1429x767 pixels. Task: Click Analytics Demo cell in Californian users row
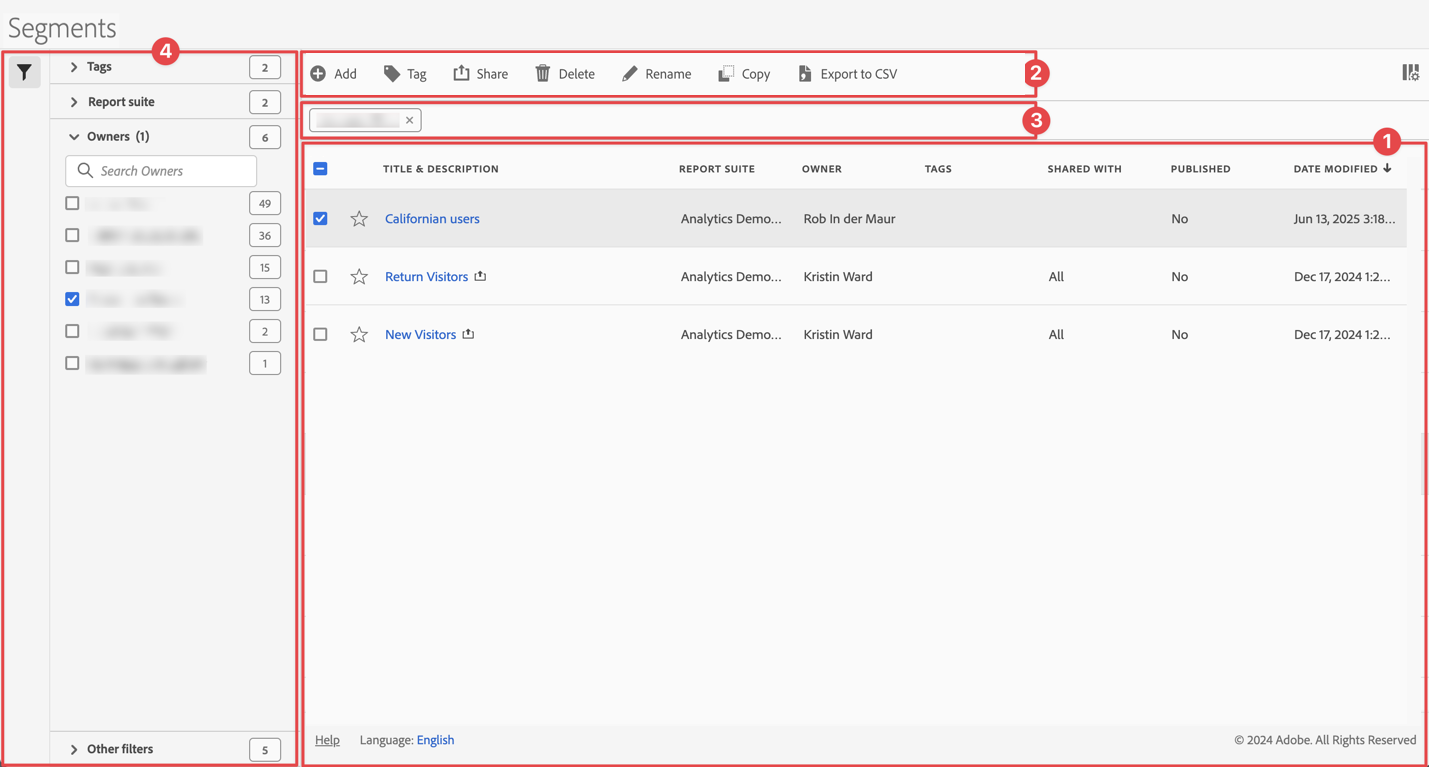click(731, 219)
